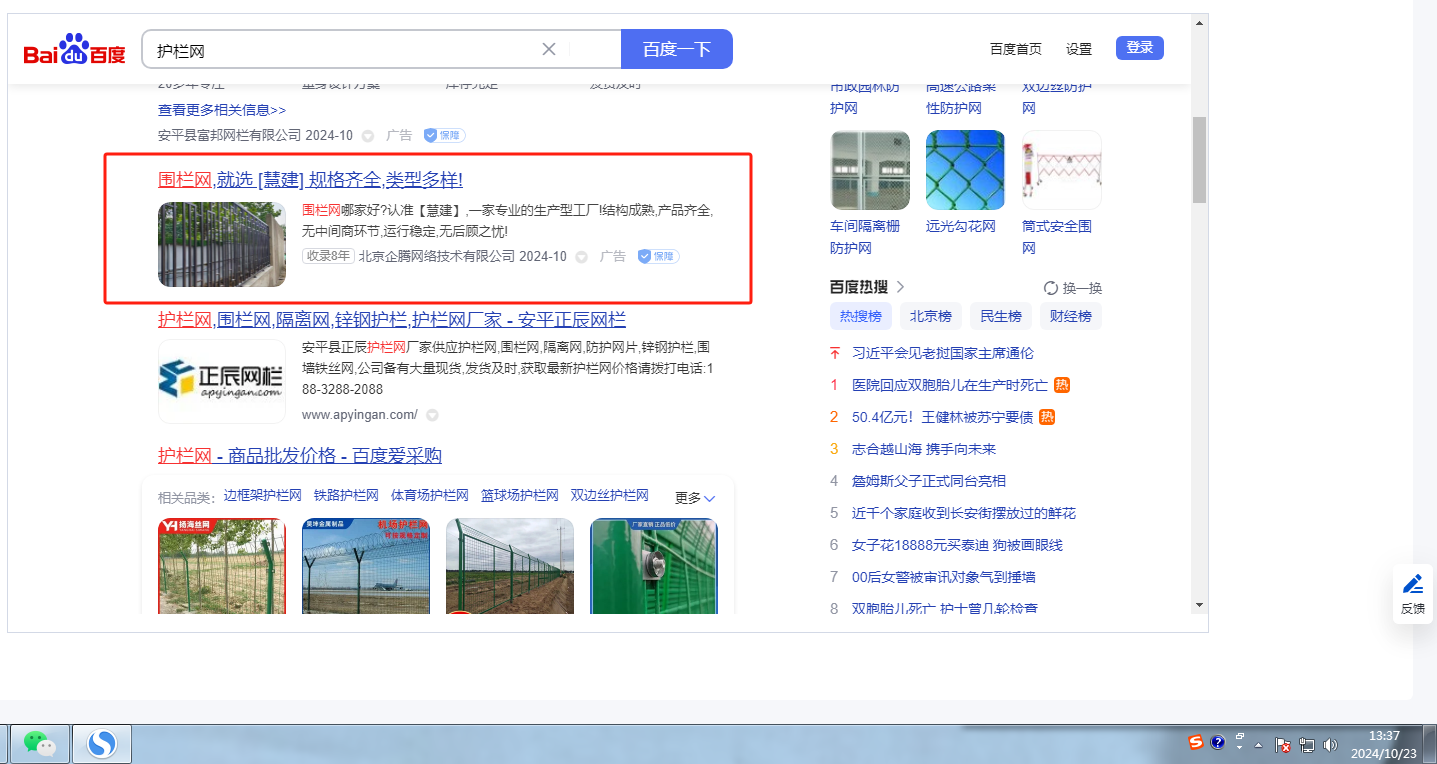The height and width of the screenshot is (764, 1437).
Task: Click the 热 tag beside 医院回应双胞胎儿在生产时死亡
Action: pyautogui.click(x=1062, y=385)
